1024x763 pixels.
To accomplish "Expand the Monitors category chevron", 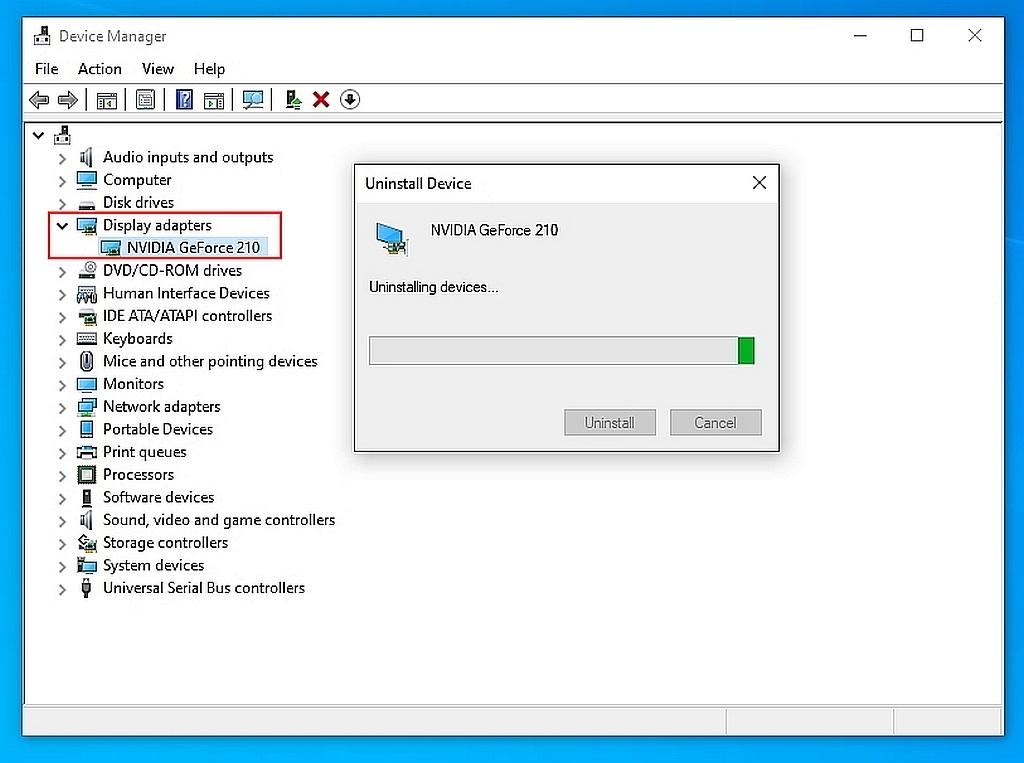I will (62, 385).
